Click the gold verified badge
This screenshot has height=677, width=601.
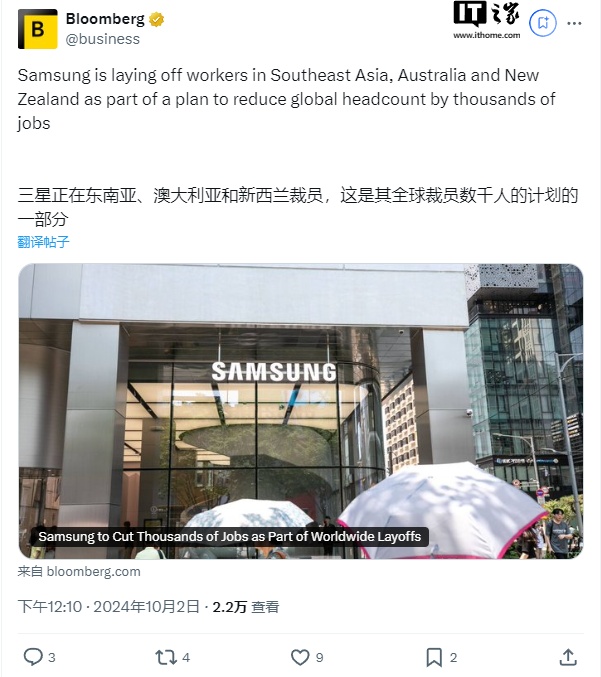point(156,19)
